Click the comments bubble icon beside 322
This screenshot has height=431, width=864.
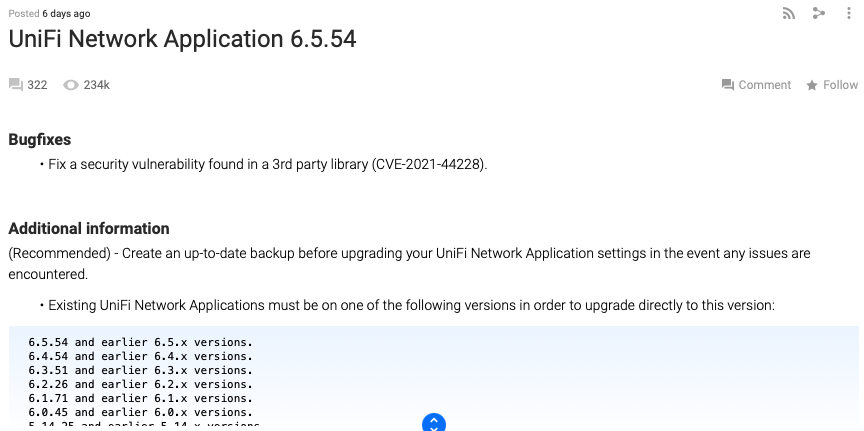(15, 85)
